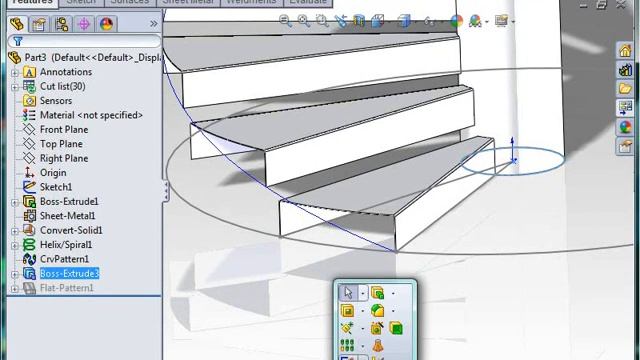The image size is (640, 360).
Task: Open the Sheet Metal ribbon tab
Action: (x=188, y=3)
